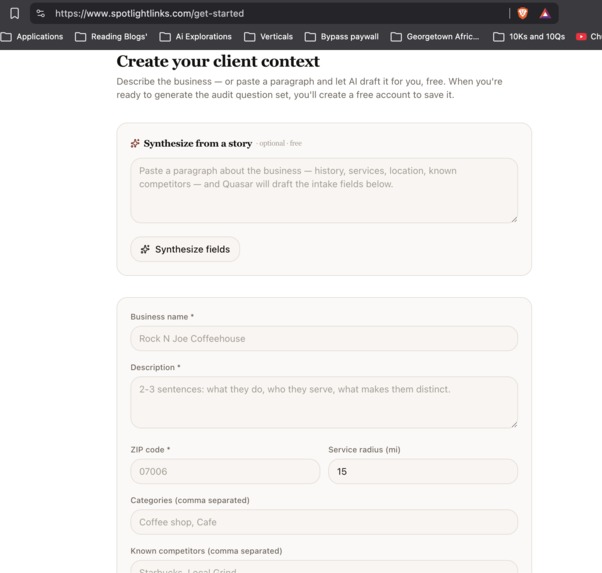Click the sparkle icon inside Synthesize fields button
602x573 pixels.
coord(145,249)
